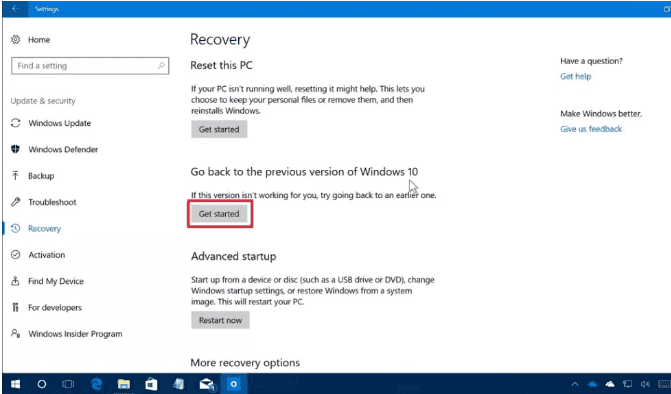Click the Advanced startup heading

pos(234,256)
